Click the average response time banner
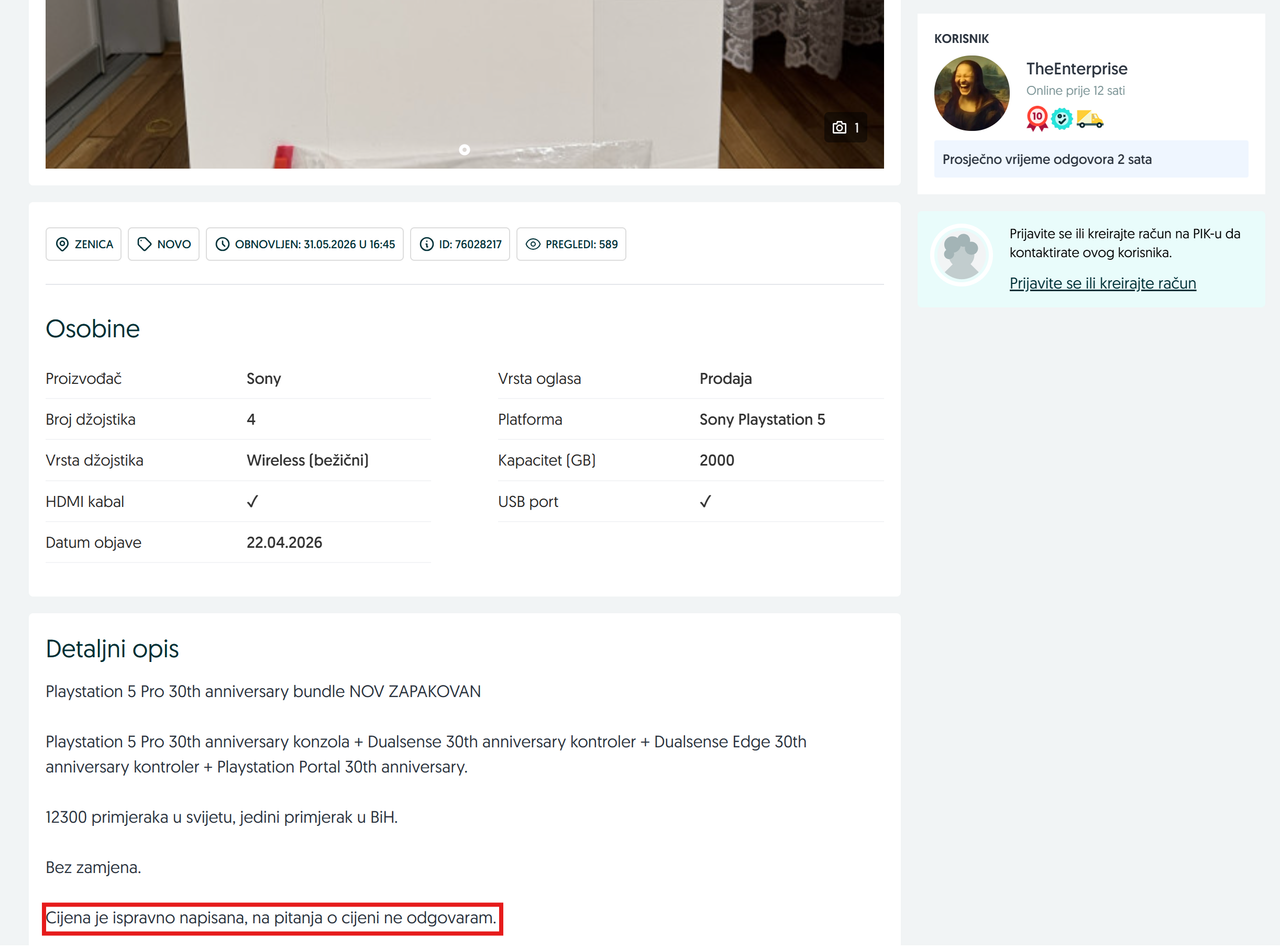 pos(1091,159)
